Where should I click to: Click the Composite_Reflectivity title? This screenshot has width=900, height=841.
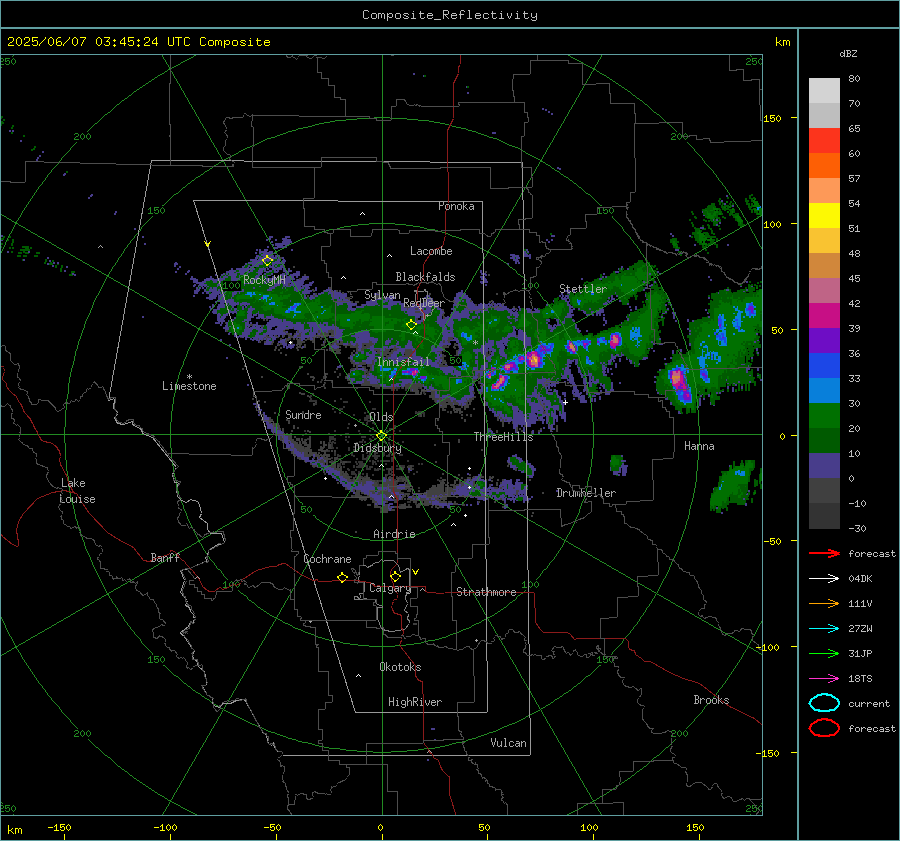pos(450,15)
